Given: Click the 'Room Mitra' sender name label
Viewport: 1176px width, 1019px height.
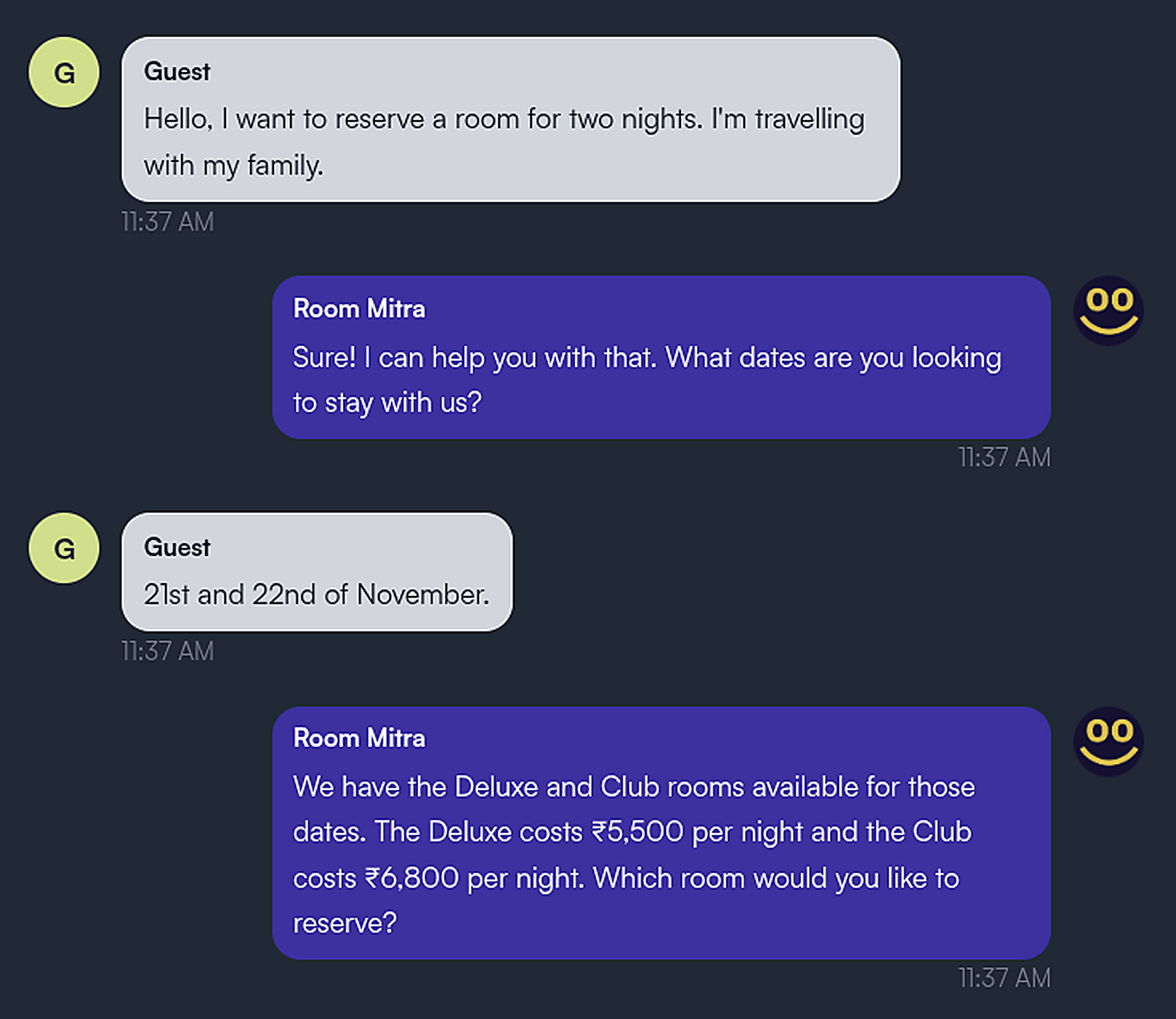Looking at the screenshot, I should [x=359, y=308].
